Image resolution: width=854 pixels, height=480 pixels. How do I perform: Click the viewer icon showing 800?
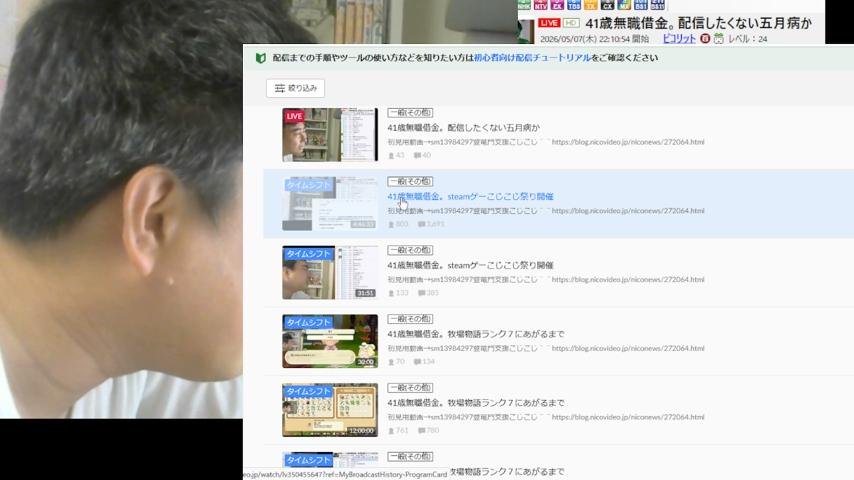(391, 224)
